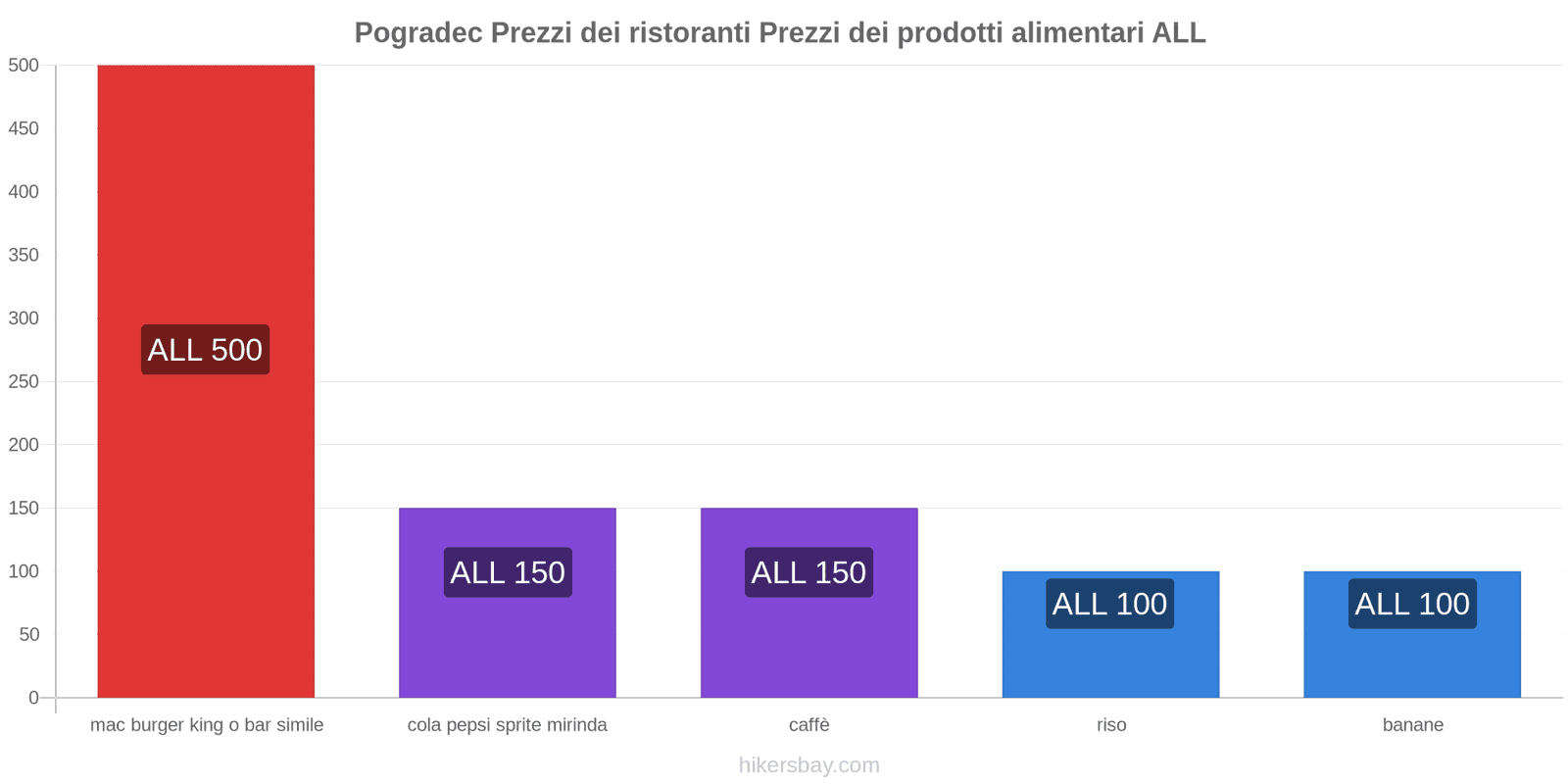Open the hikersbay.com watermark link
This screenshot has width=1568, height=784.
pyautogui.click(x=808, y=765)
